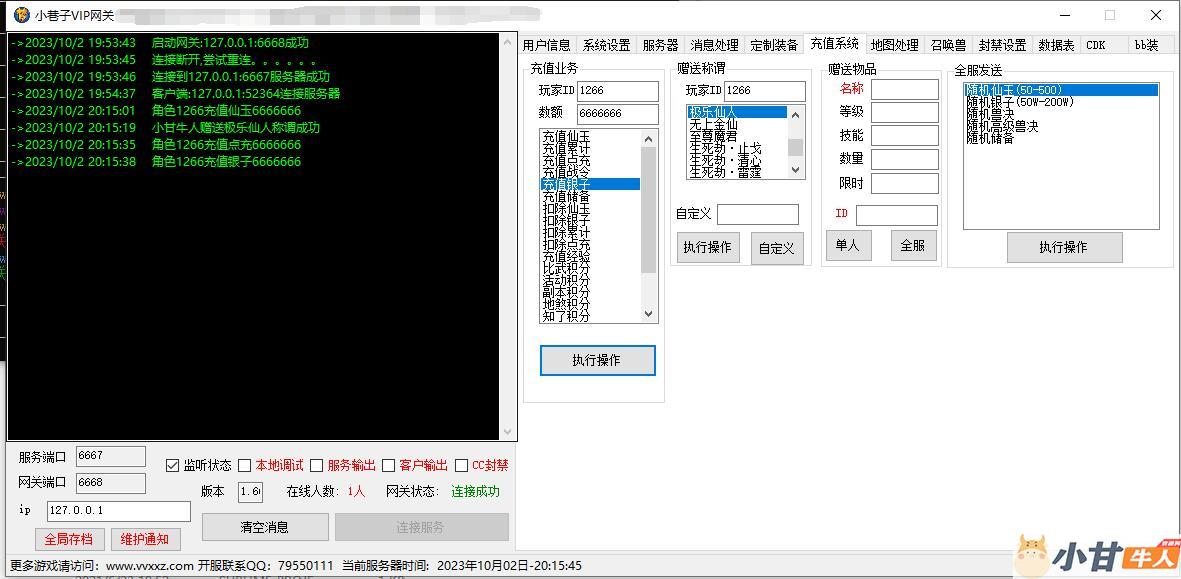The height and width of the screenshot is (579, 1181).
Task: Click the down arrow of the 赠送称谓 title list
Action: [796, 171]
